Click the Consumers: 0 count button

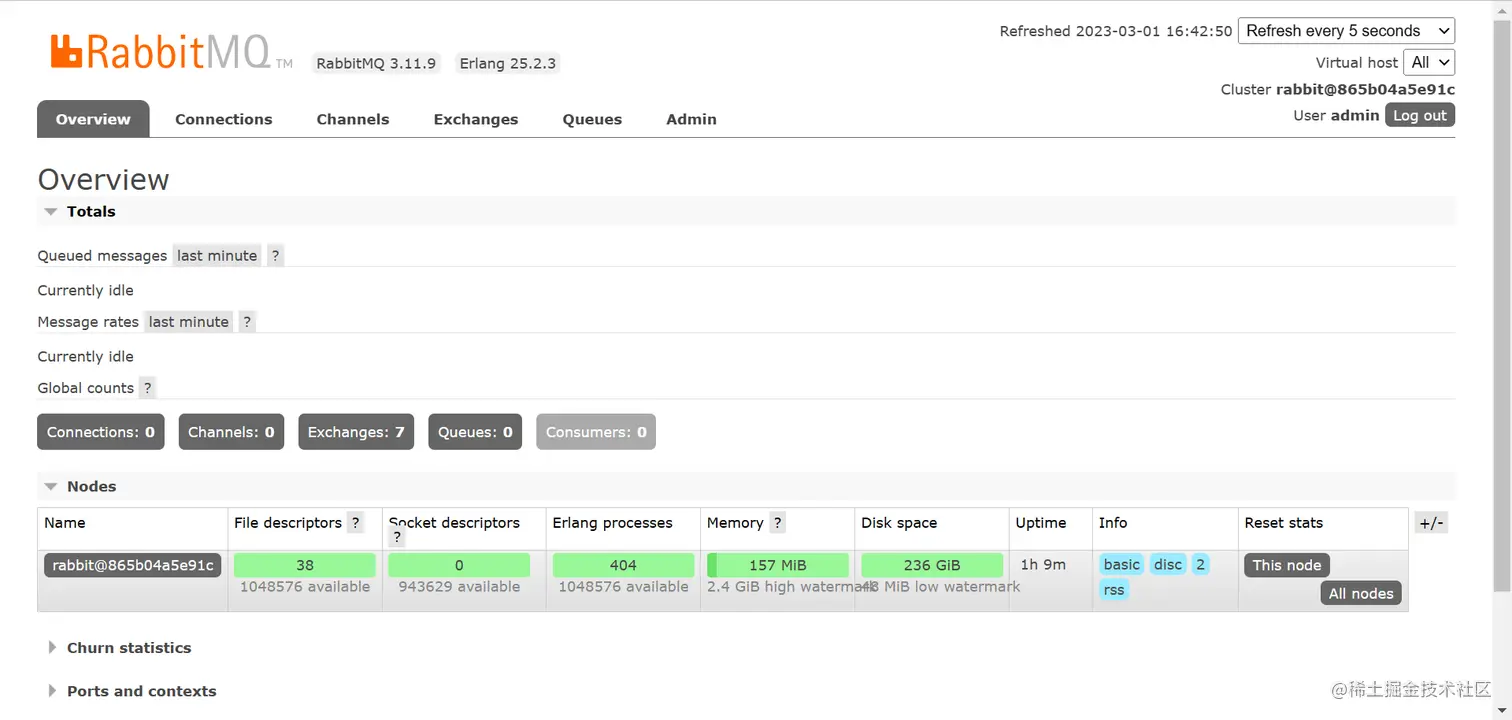(x=596, y=432)
